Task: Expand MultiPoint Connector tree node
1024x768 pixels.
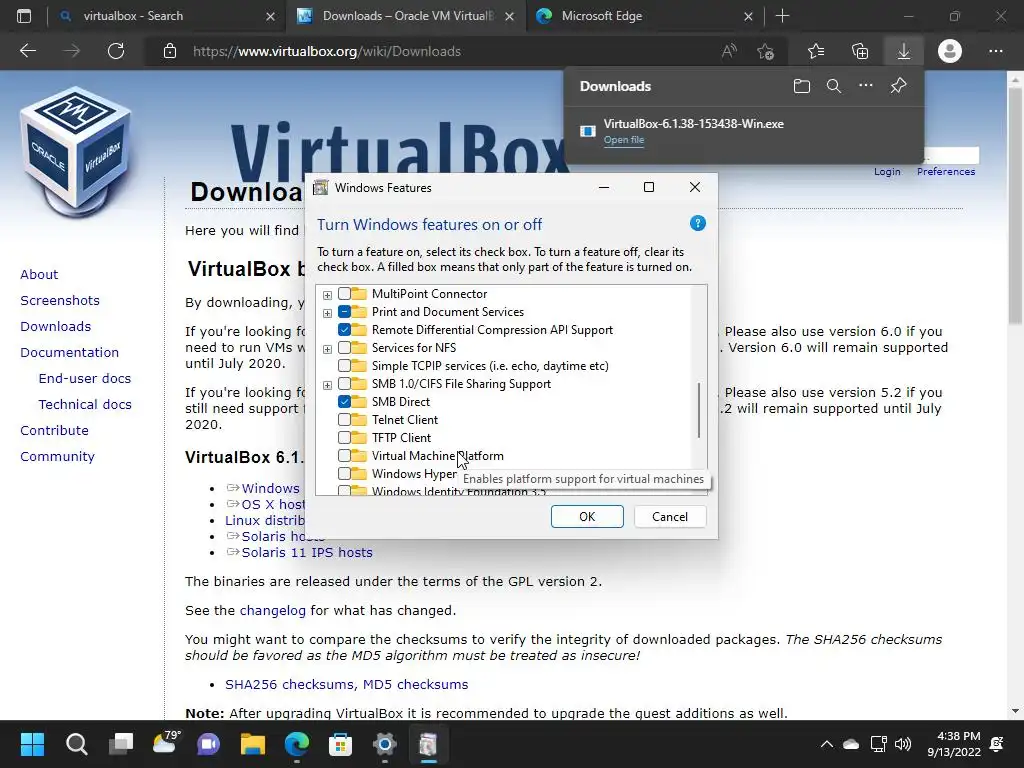Action: (327, 295)
